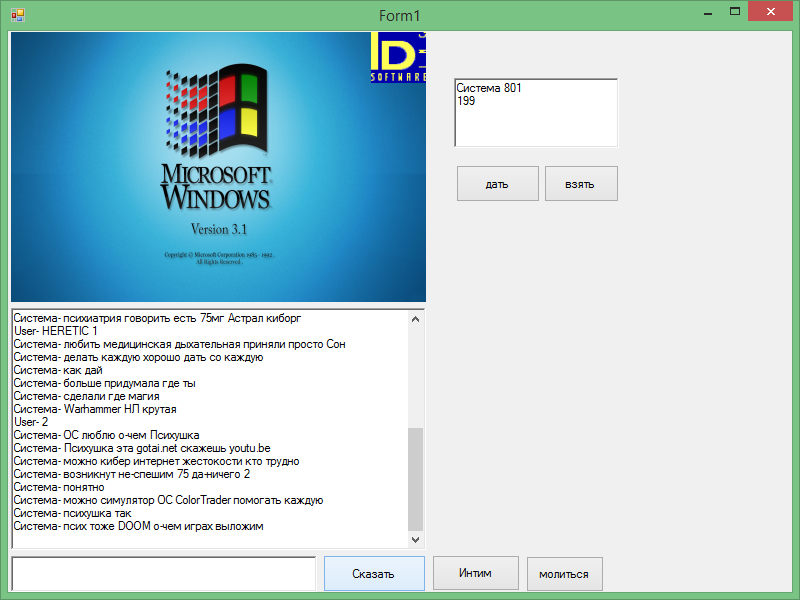800x600 pixels.
Task: Click the 'Form1' window title
Action: (399, 16)
